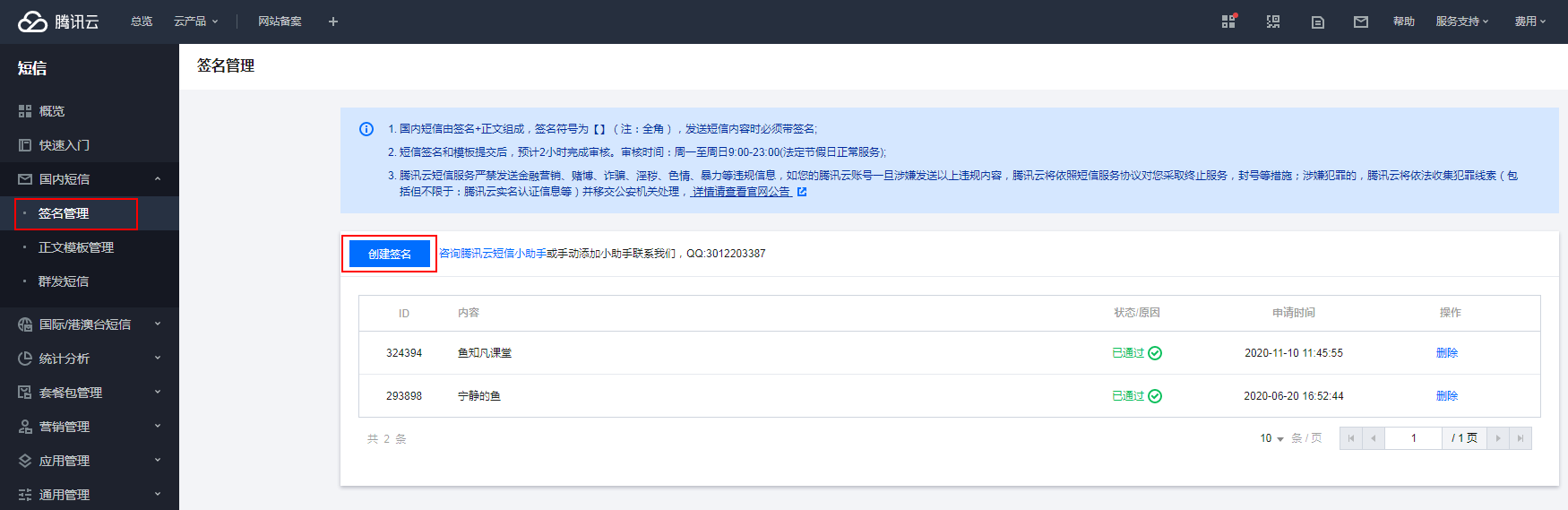This screenshot has width=1568, height=510.
Task: Delete the 鱼知凡课堂 signature
Action: pos(1446,353)
